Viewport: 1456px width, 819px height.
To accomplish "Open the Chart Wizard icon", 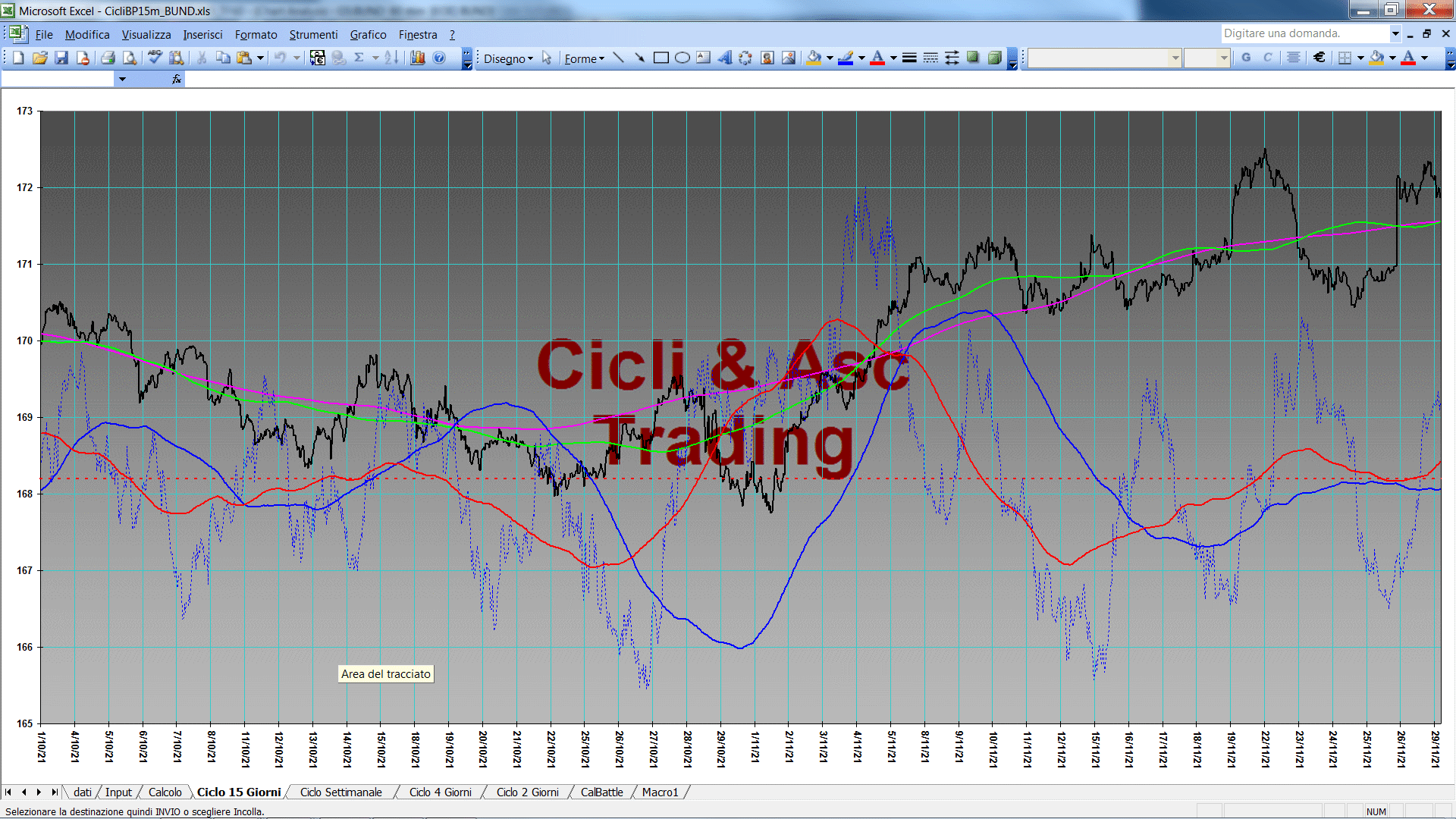I will [418, 58].
